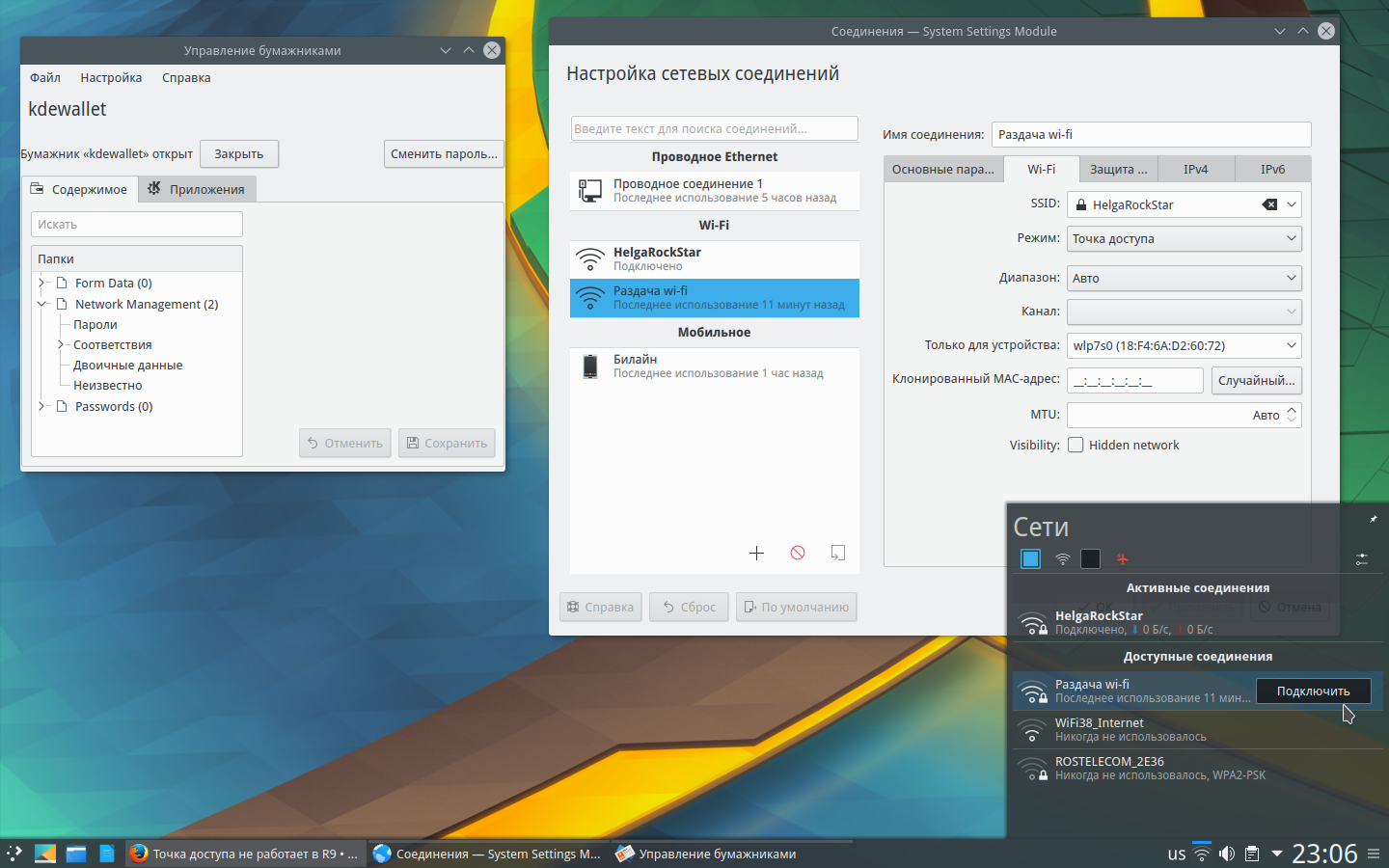The width and height of the screenshot is (1389, 868).
Task: Click the Wi-Fi network tray icon
Action: coord(1201,854)
